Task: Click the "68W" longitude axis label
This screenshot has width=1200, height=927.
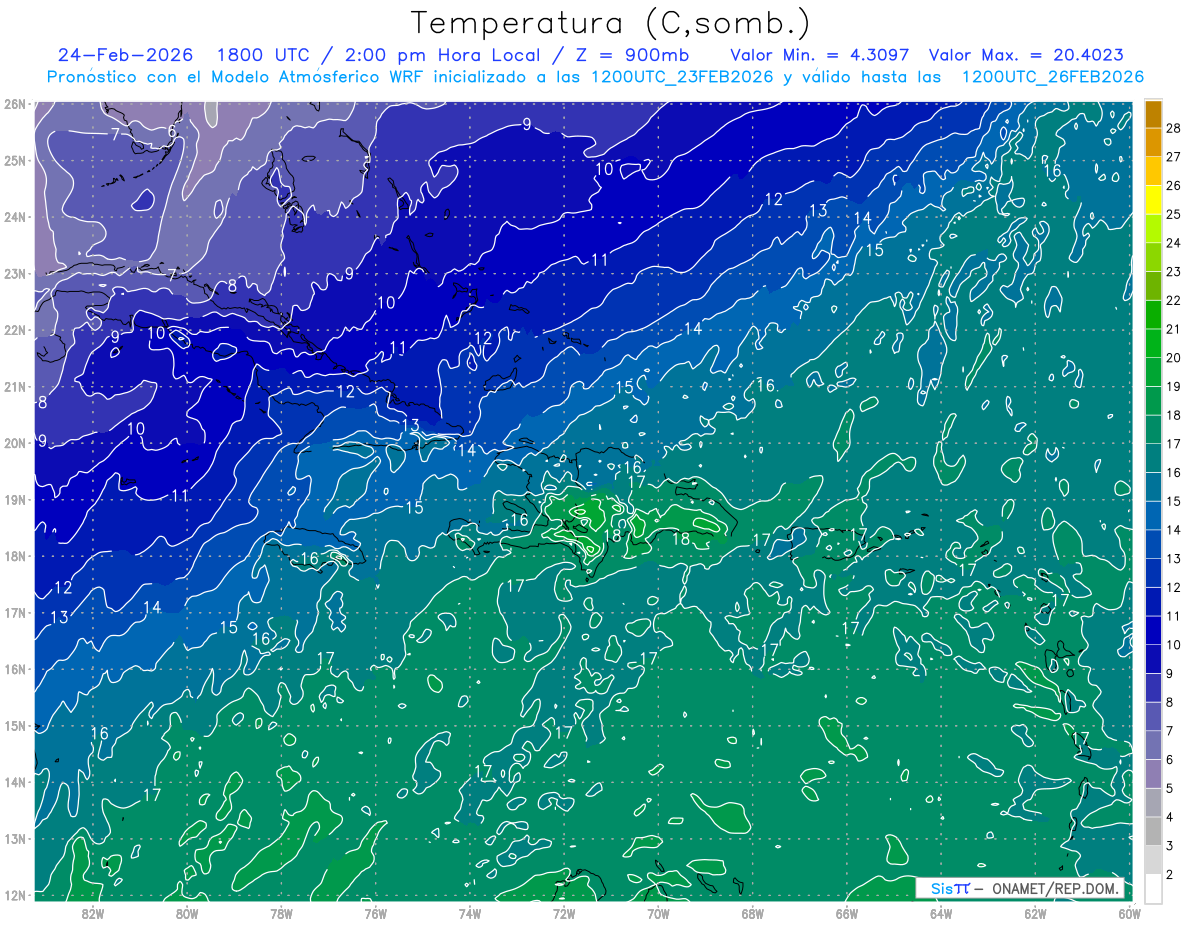Action: point(752,913)
